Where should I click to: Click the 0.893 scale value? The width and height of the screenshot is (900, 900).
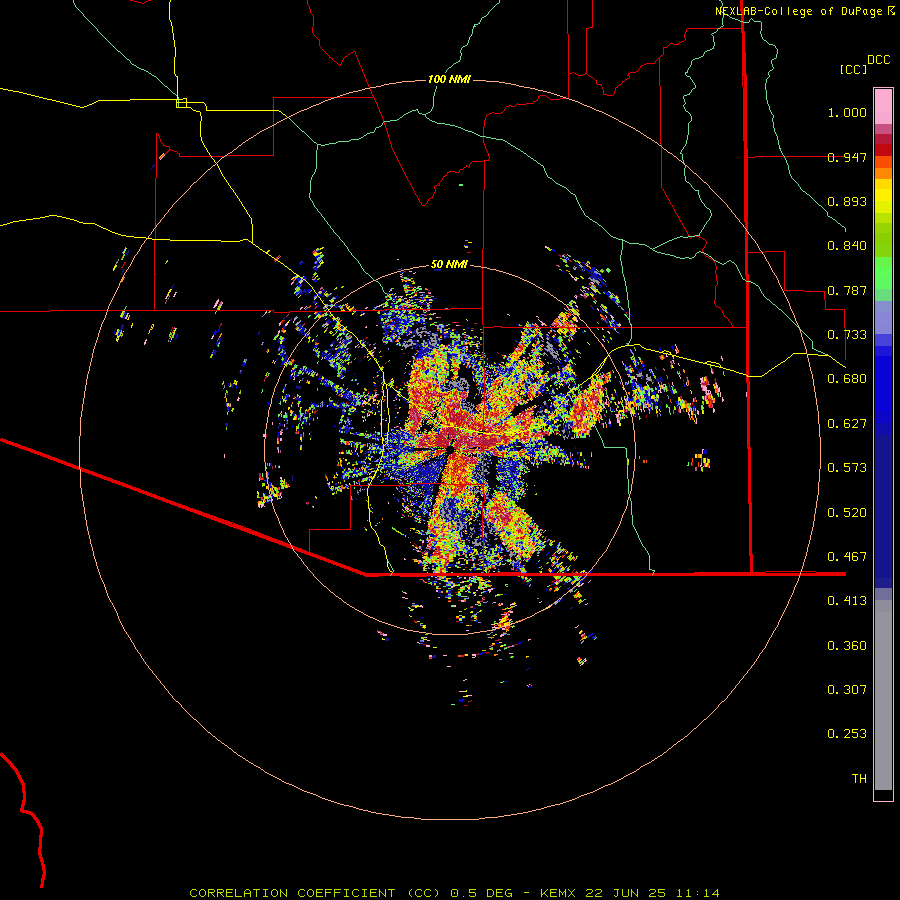click(847, 201)
